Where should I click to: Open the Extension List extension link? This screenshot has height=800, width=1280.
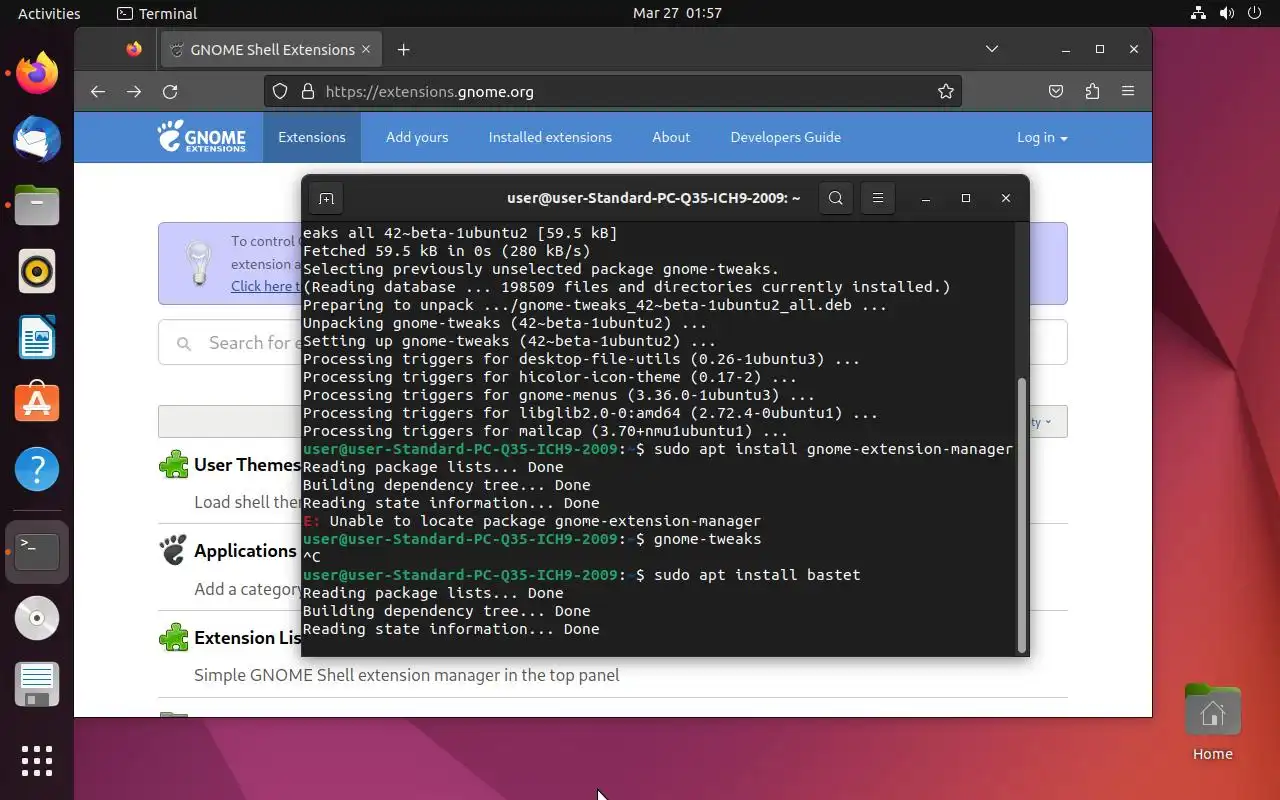pyautogui.click(x=247, y=638)
